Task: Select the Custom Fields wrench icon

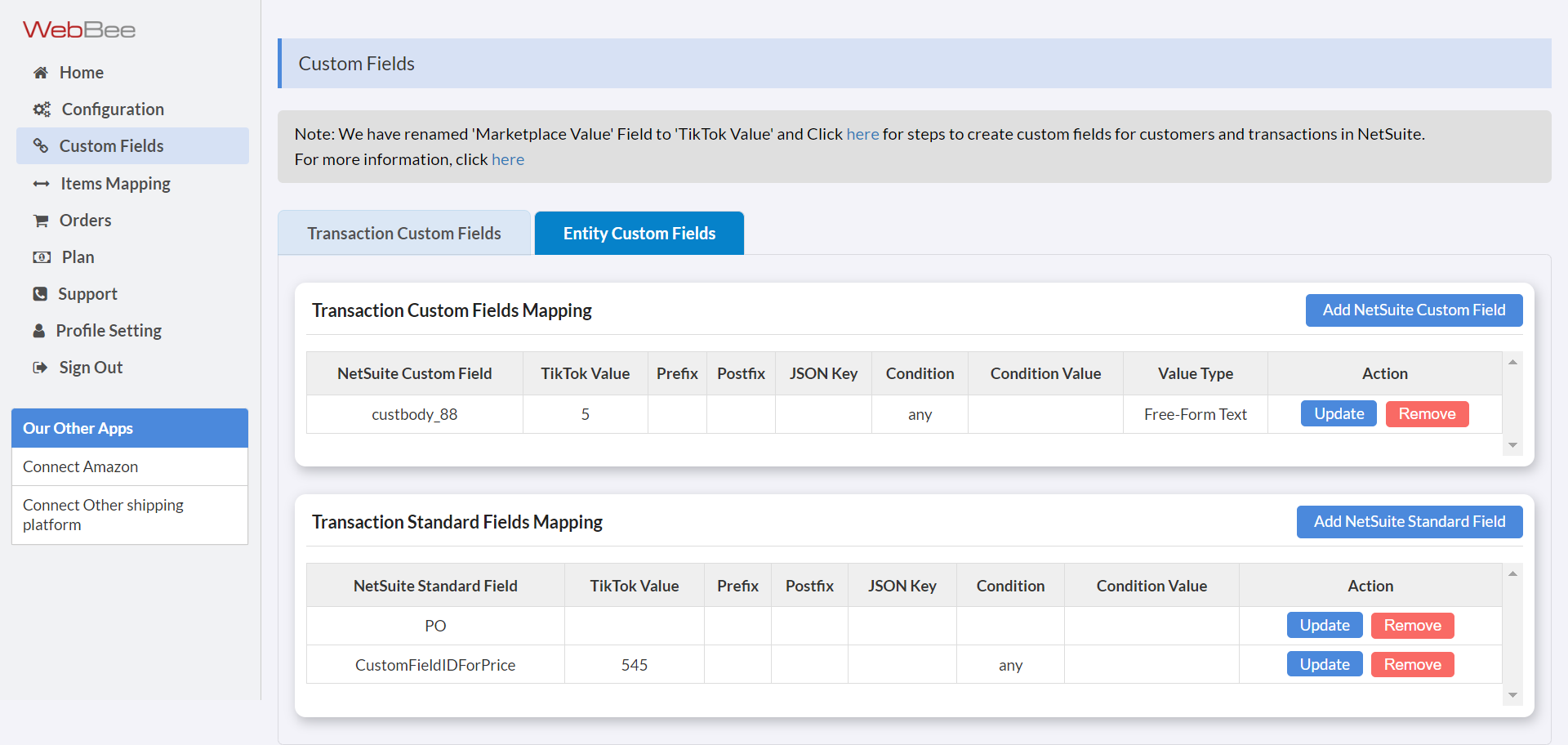Action: pyautogui.click(x=41, y=145)
